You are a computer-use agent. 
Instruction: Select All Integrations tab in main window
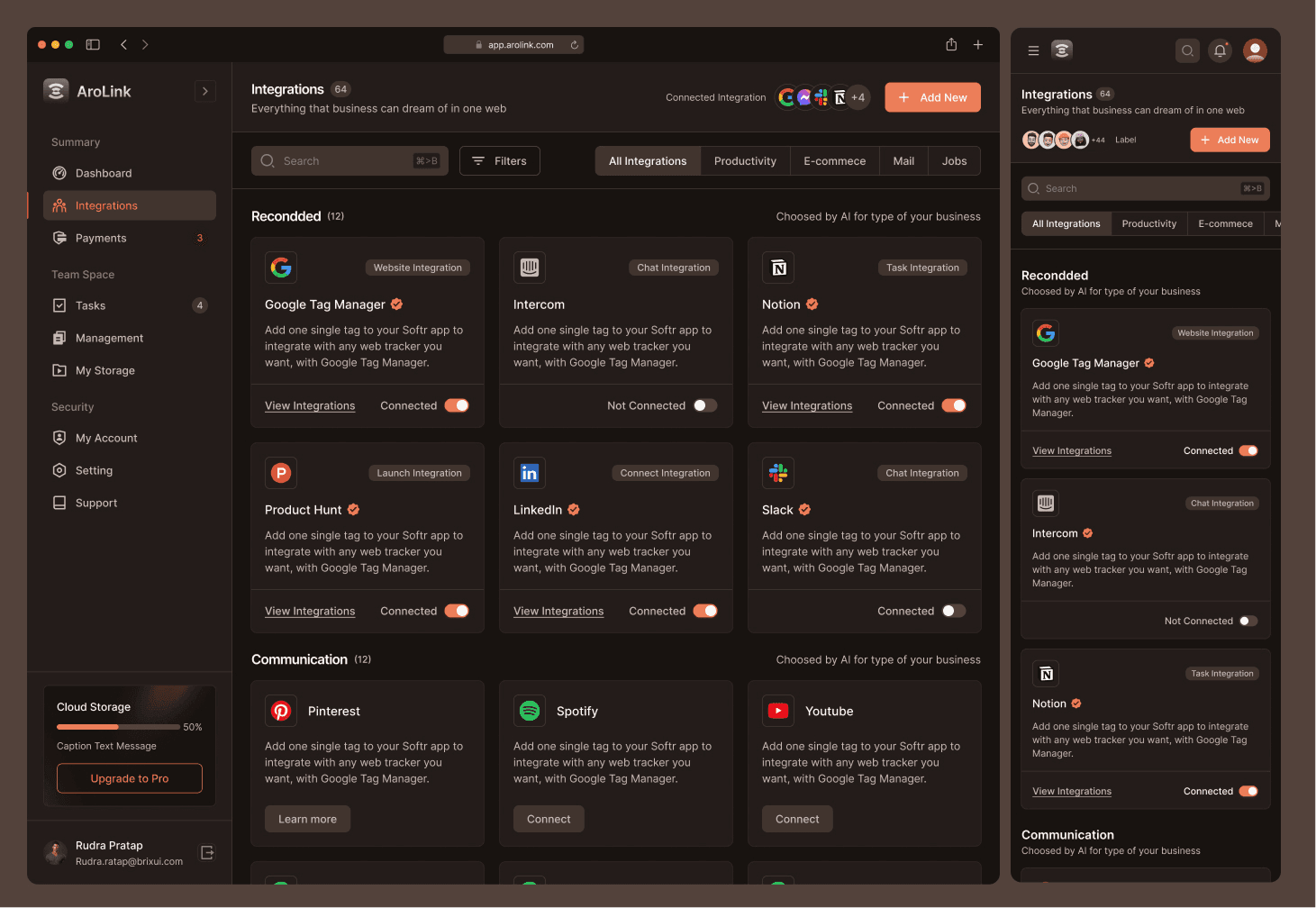pos(648,160)
